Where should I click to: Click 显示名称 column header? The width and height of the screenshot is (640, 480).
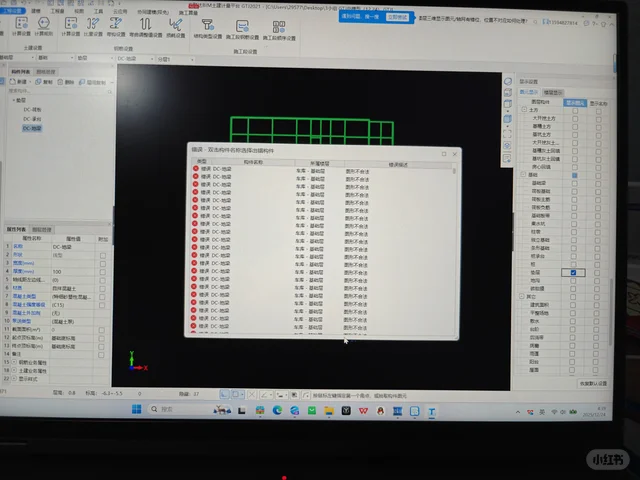[x=599, y=104]
